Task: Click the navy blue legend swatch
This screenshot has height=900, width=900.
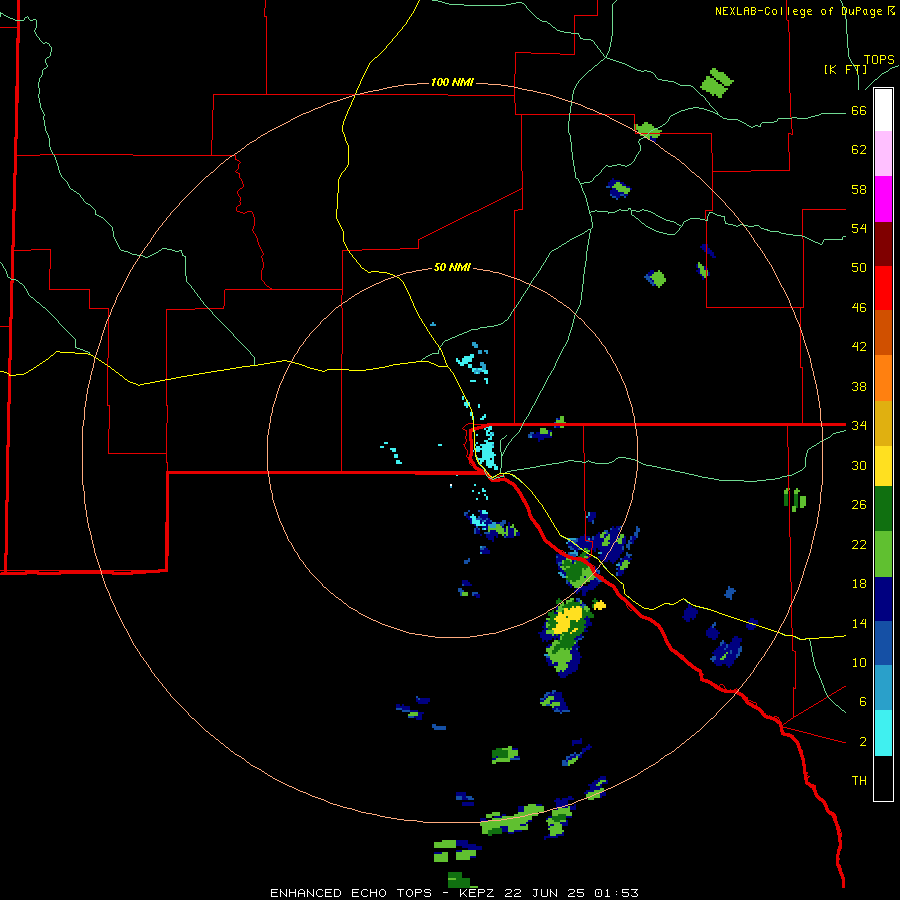Action: [x=883, y=599]
